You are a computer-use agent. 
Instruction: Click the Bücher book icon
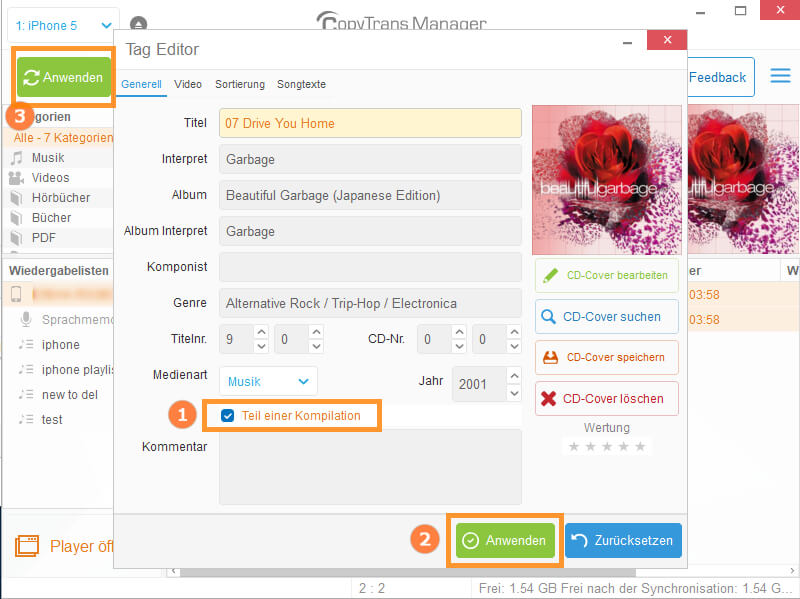click(x=17, y=218)
